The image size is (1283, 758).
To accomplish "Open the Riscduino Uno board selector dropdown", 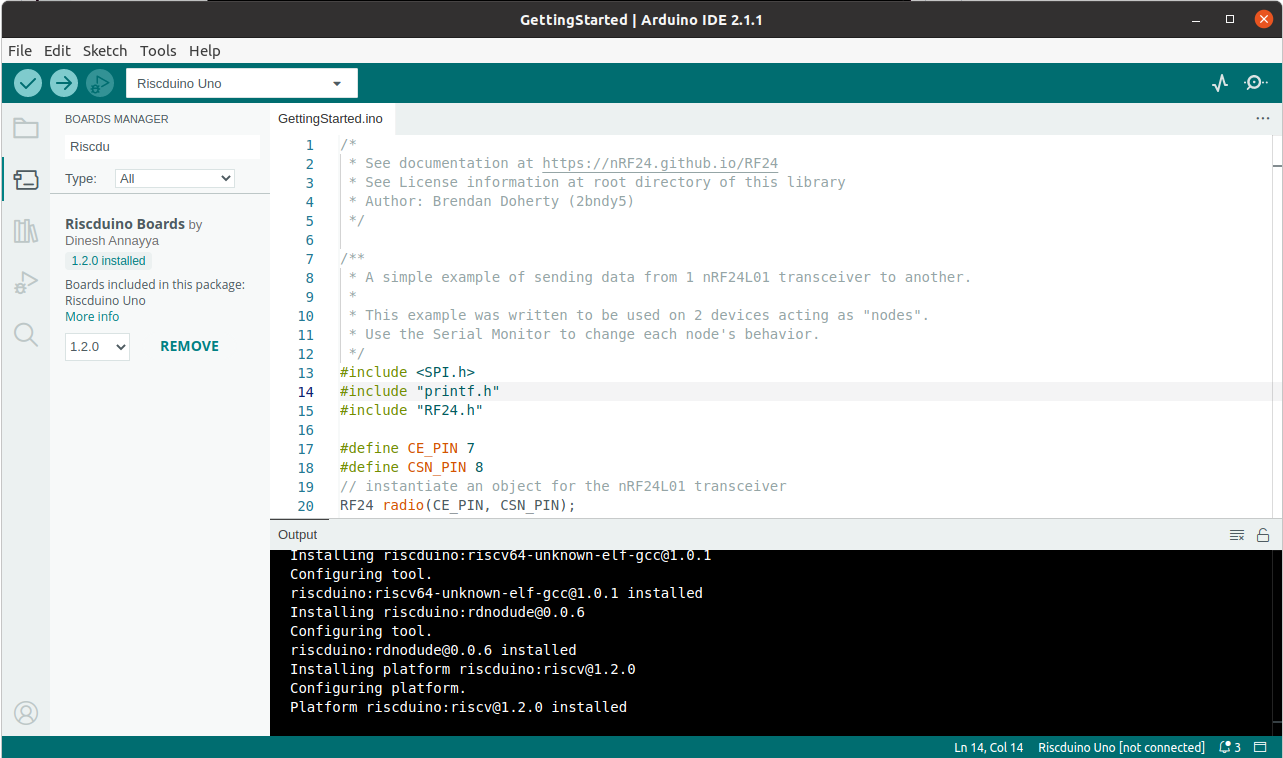I will 241,83.
